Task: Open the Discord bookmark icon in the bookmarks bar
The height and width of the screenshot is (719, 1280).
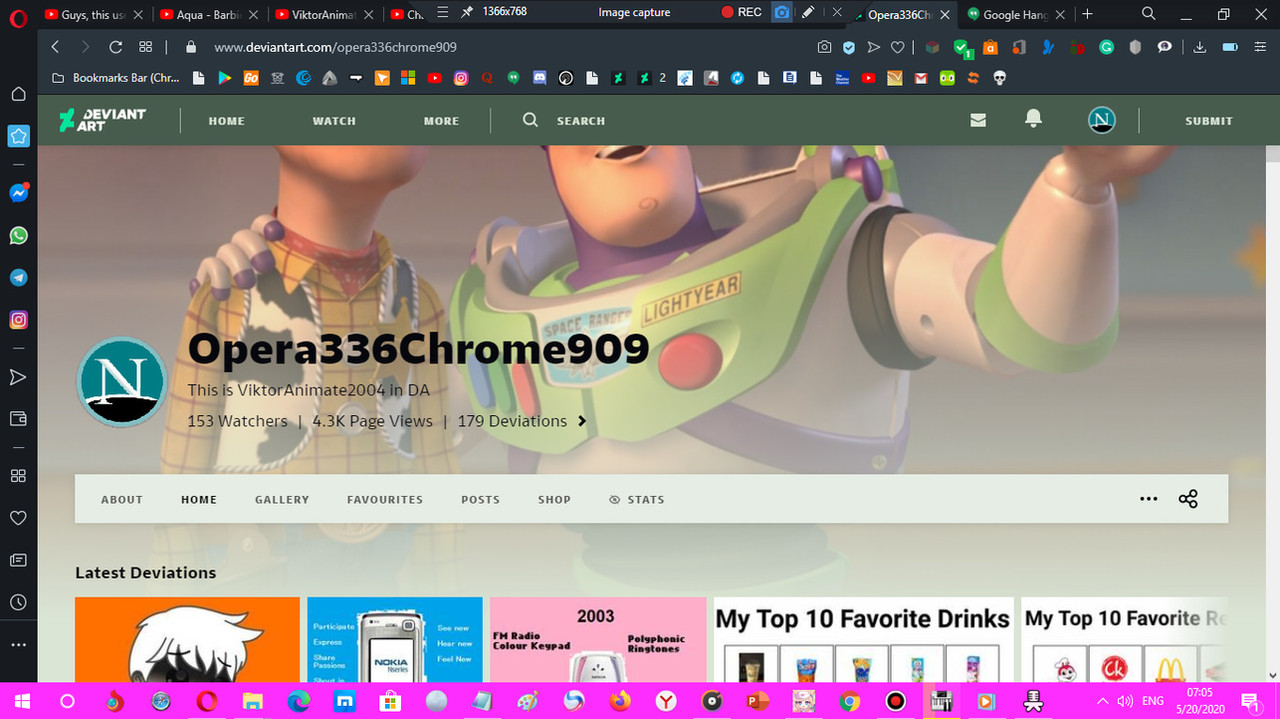Action: (540, 78)
